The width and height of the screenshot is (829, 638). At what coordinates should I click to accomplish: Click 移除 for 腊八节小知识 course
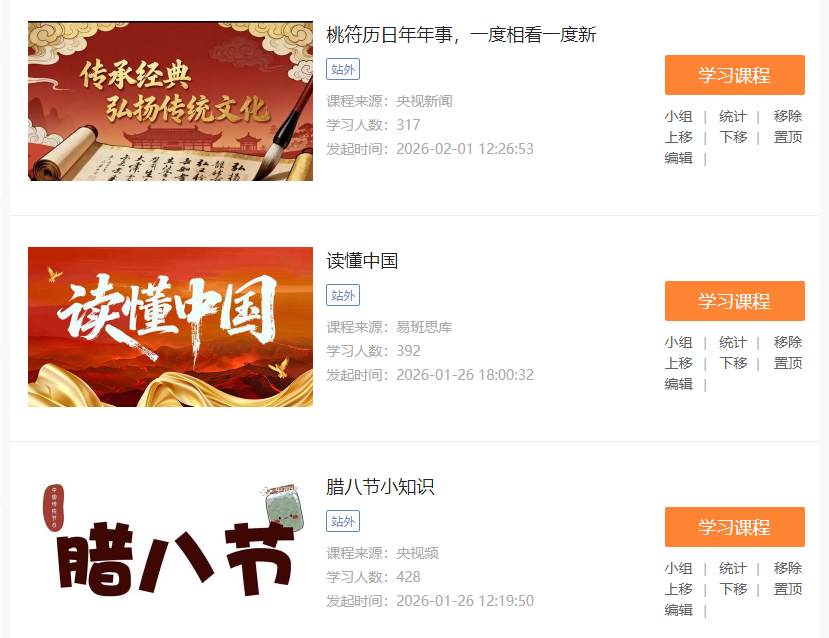pyautogui.click(x=788, y=568)
